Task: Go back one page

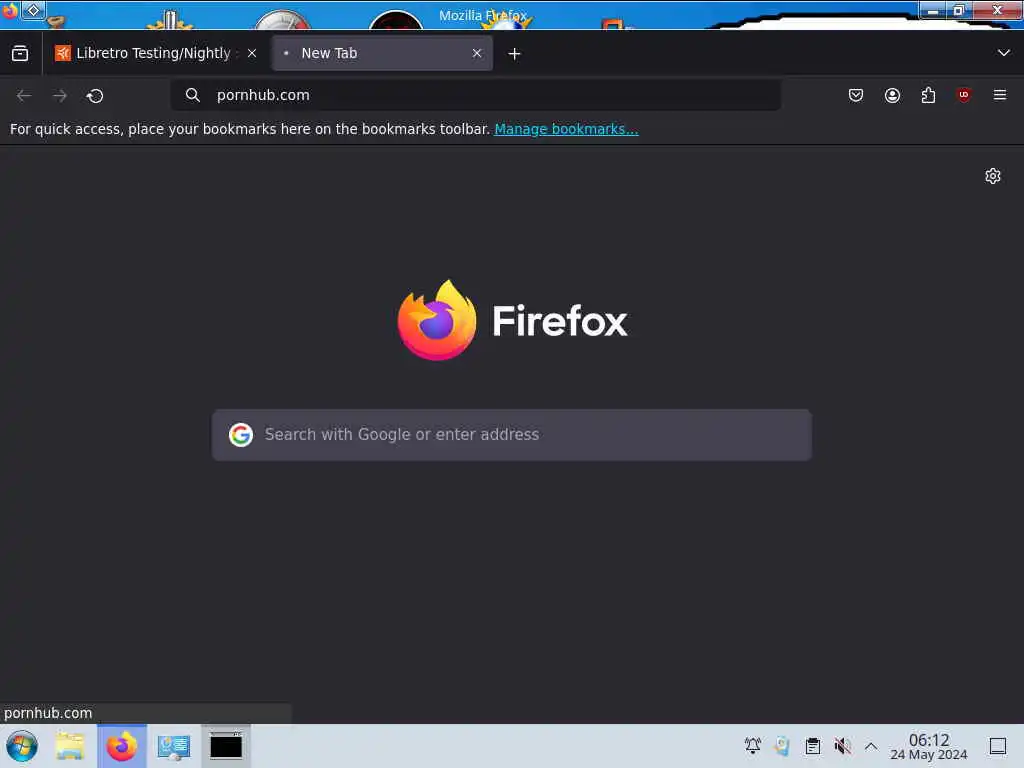Action: (x=24, y=95)
